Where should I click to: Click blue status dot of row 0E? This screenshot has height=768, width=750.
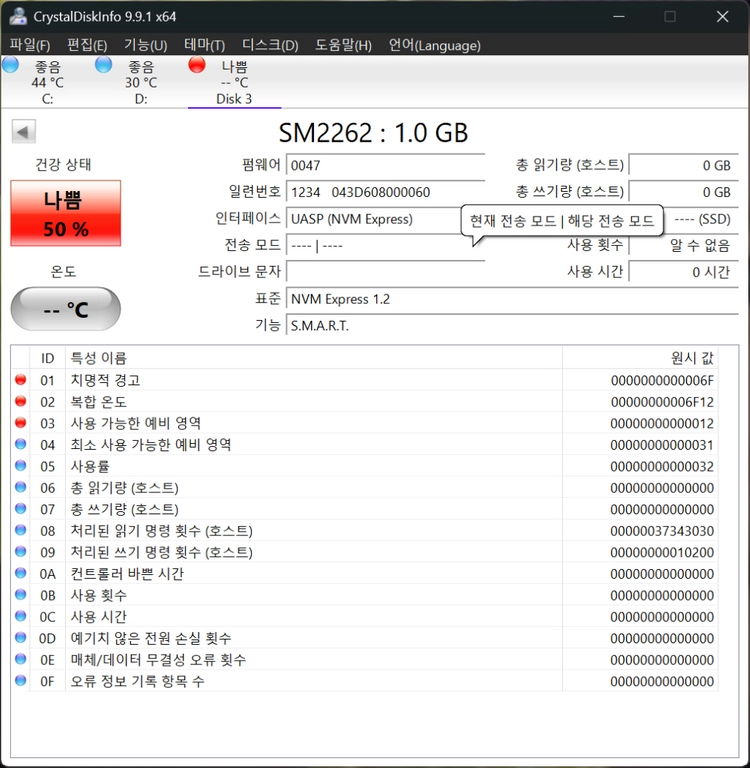tap(21, 659)
